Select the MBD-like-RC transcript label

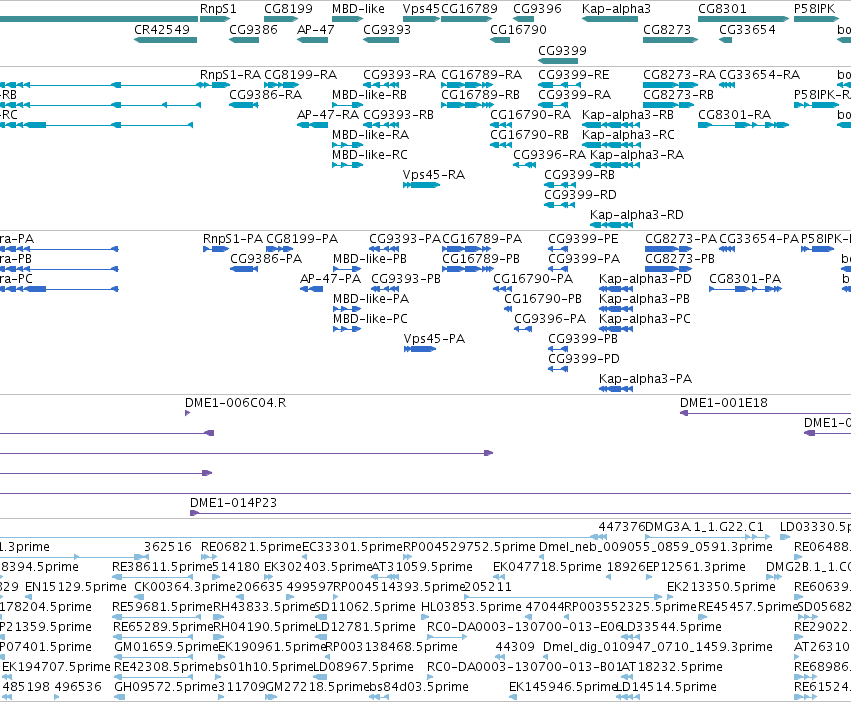(x=370, y=155)
